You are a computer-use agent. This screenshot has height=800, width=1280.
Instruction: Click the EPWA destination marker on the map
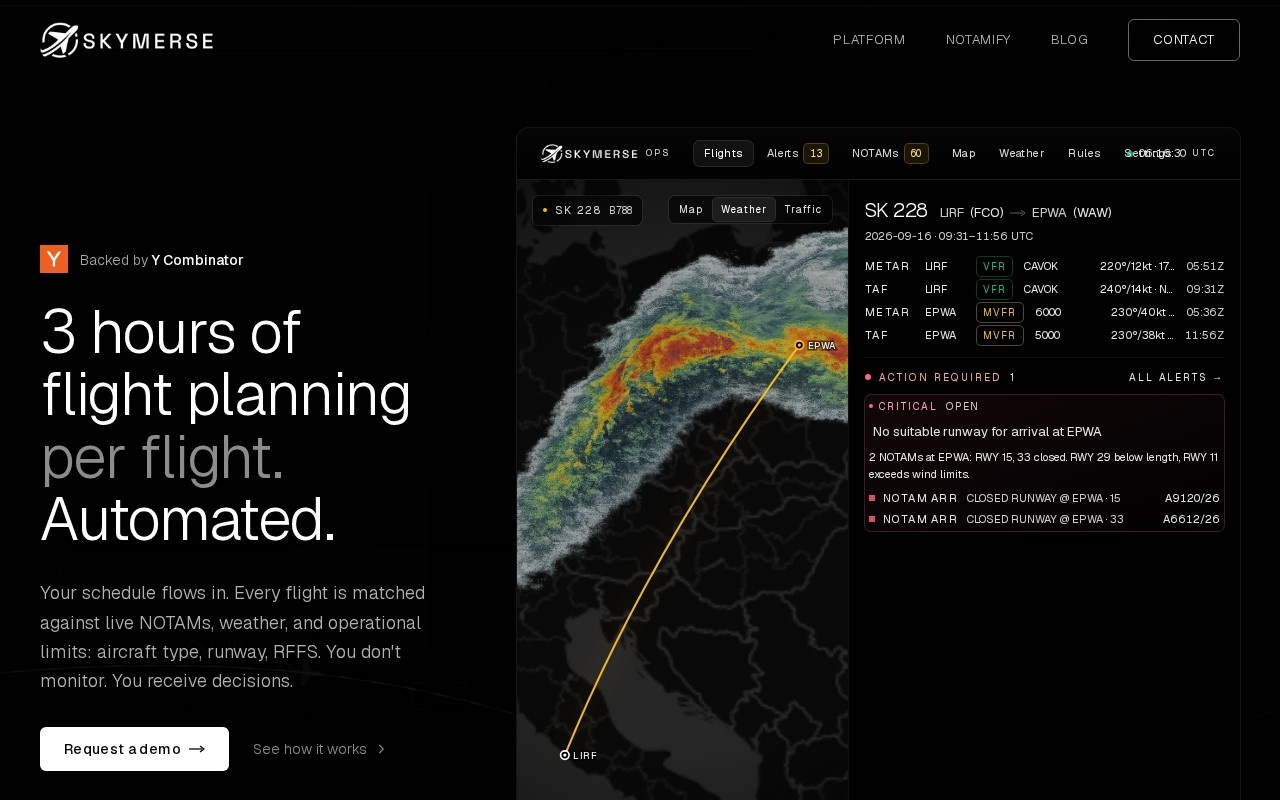(799, 345)
